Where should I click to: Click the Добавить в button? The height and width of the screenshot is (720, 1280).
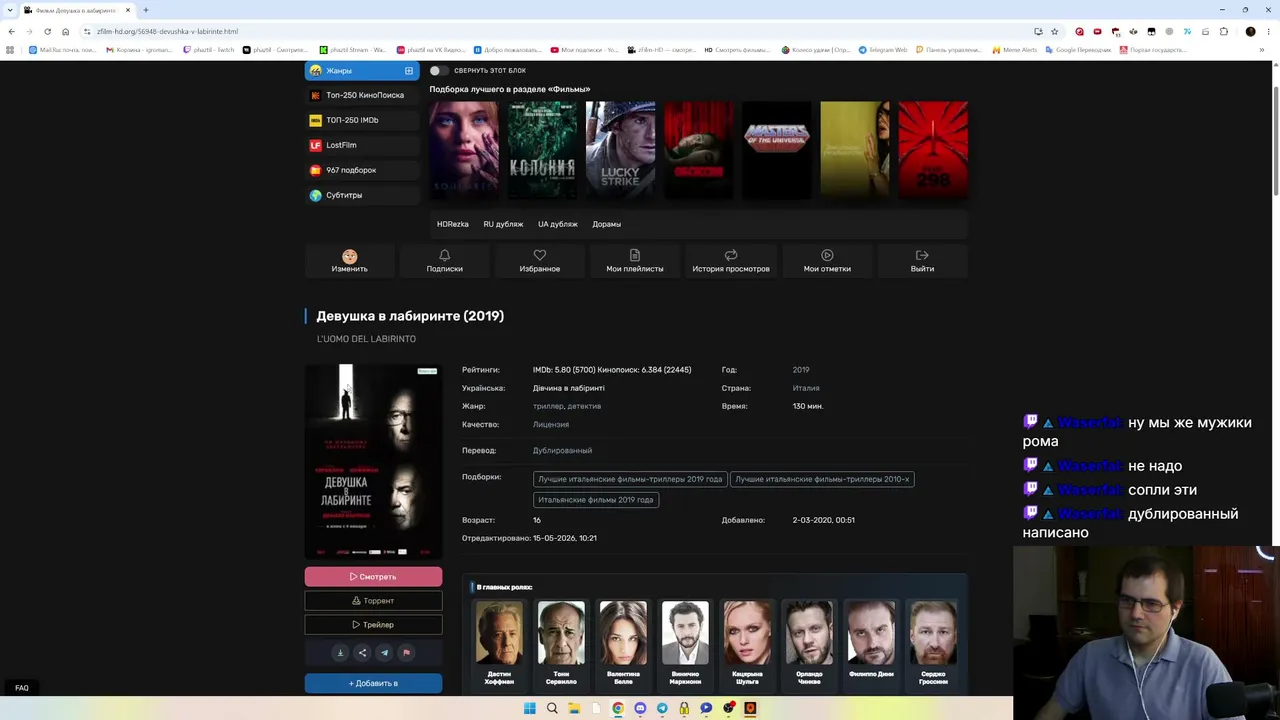[373, 683]
